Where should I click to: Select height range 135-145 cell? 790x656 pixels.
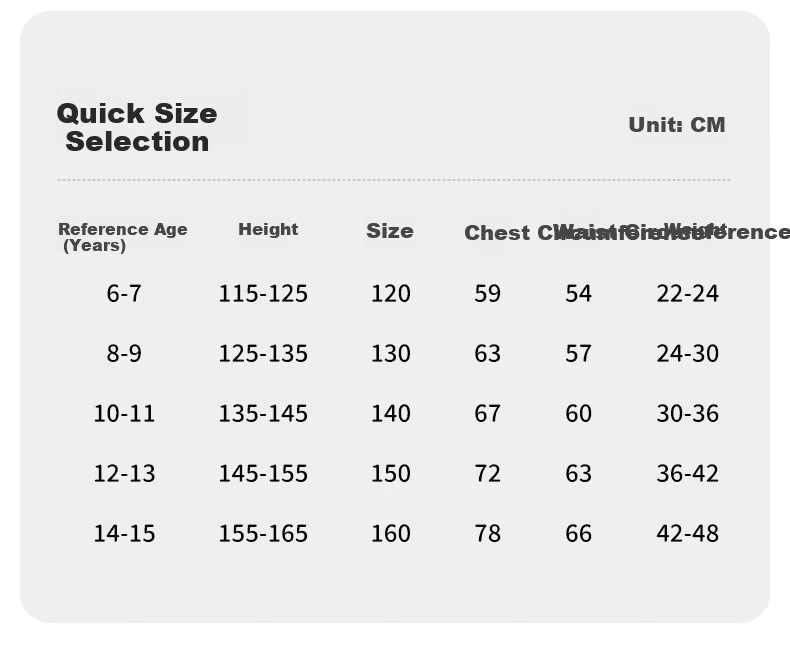point(263,414)
